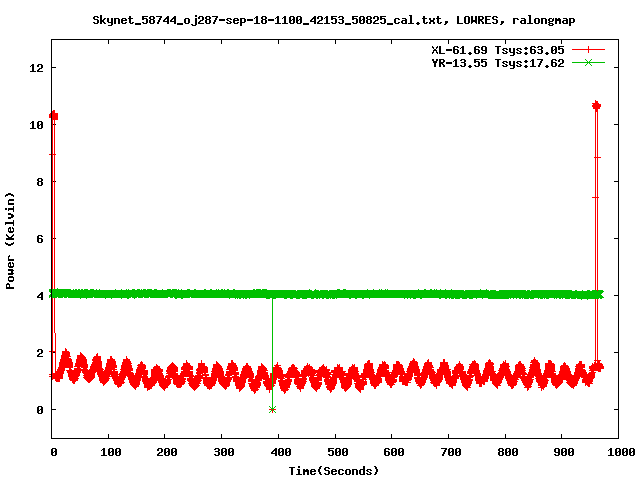The width and height of the screenshot is (640, 480).
Task: Click the y-axis tick label 8
Action: (38, 182)
